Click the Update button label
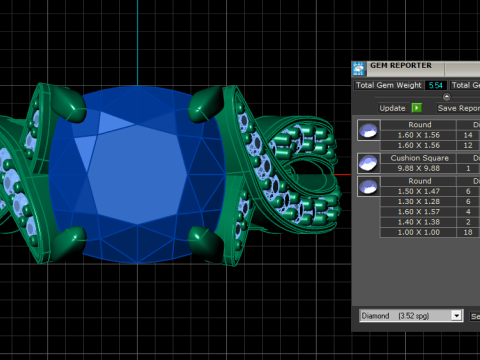Viewport: 480px width, 360px height. pos(392,108)
